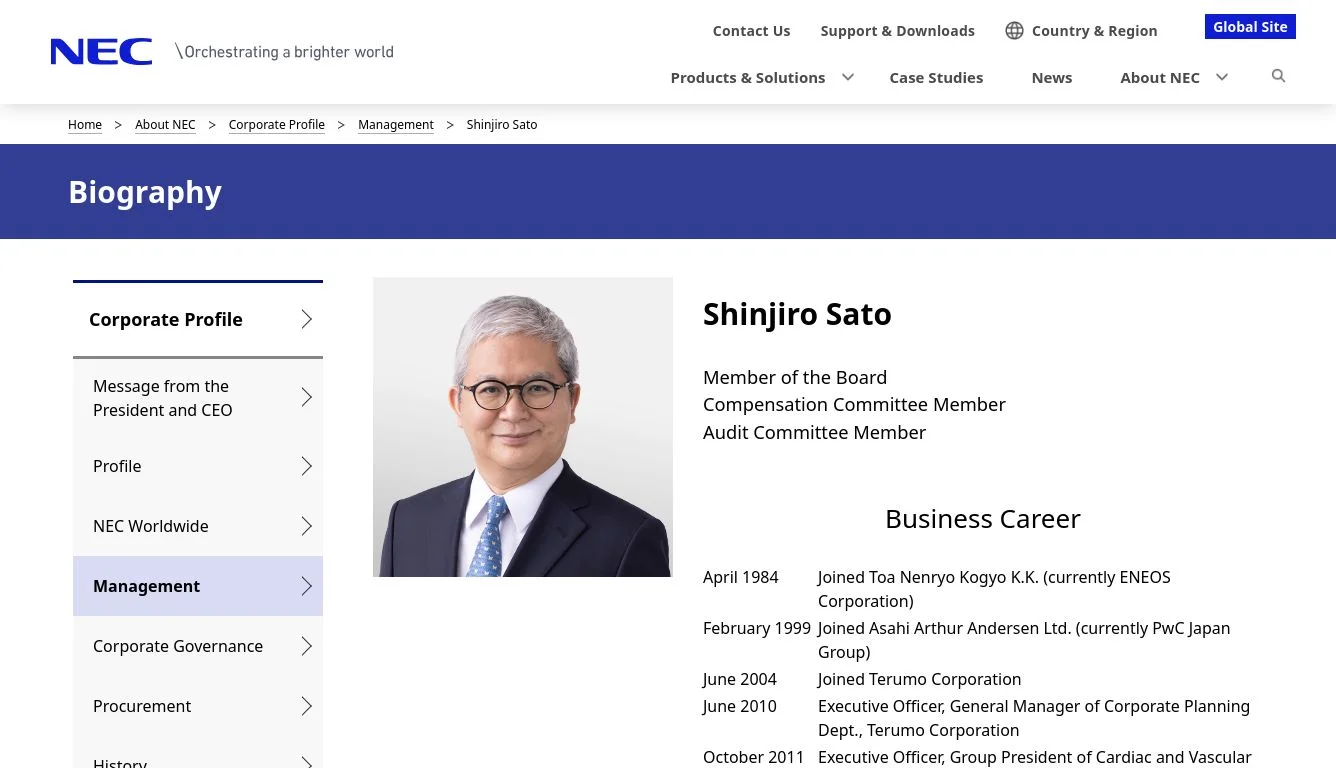Open the About NEC breadcrumb
Viewport: 1336px width, 768px height.
pos(165,125)
